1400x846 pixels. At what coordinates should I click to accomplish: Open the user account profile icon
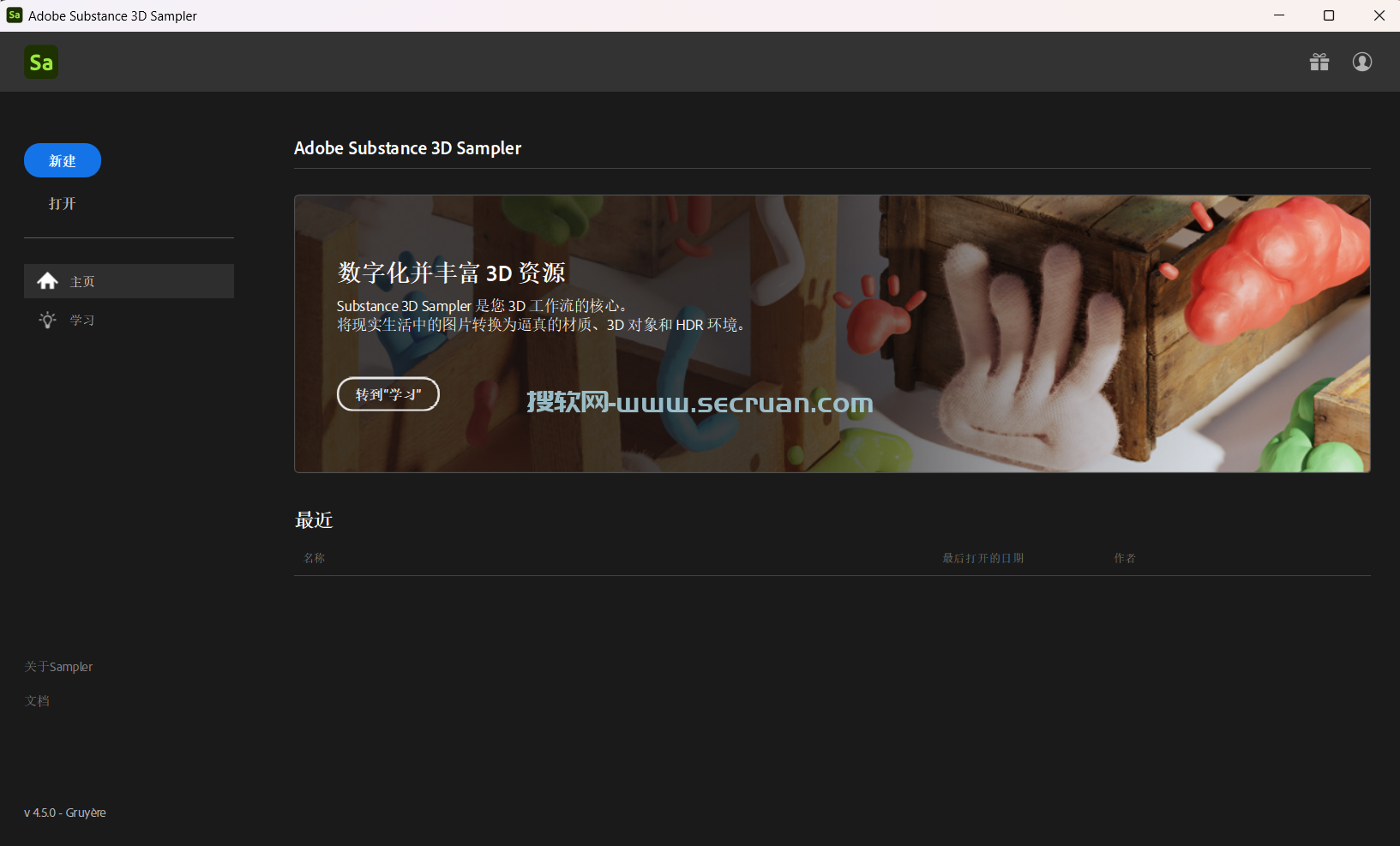click(x=1362, y=62)
